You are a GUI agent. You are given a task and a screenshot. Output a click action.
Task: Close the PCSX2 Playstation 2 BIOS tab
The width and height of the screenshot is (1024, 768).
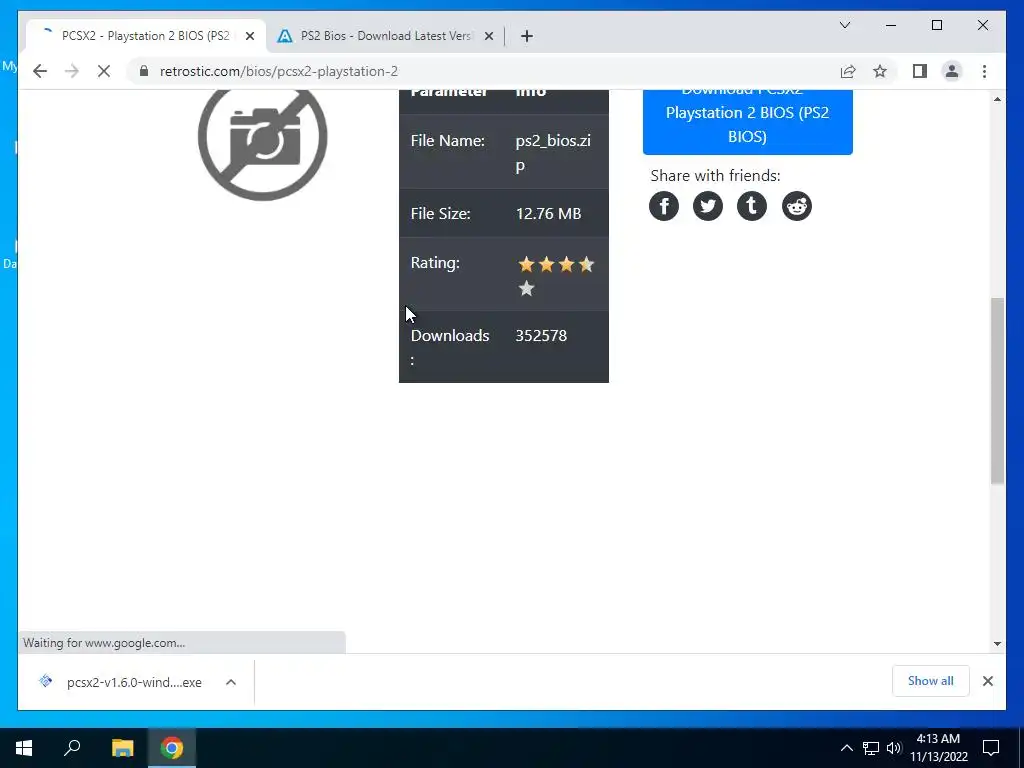pos(249,36)
